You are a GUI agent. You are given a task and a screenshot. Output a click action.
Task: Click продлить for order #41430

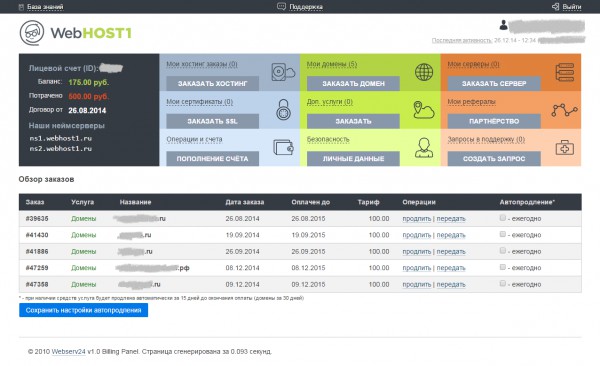coord(417,235)
